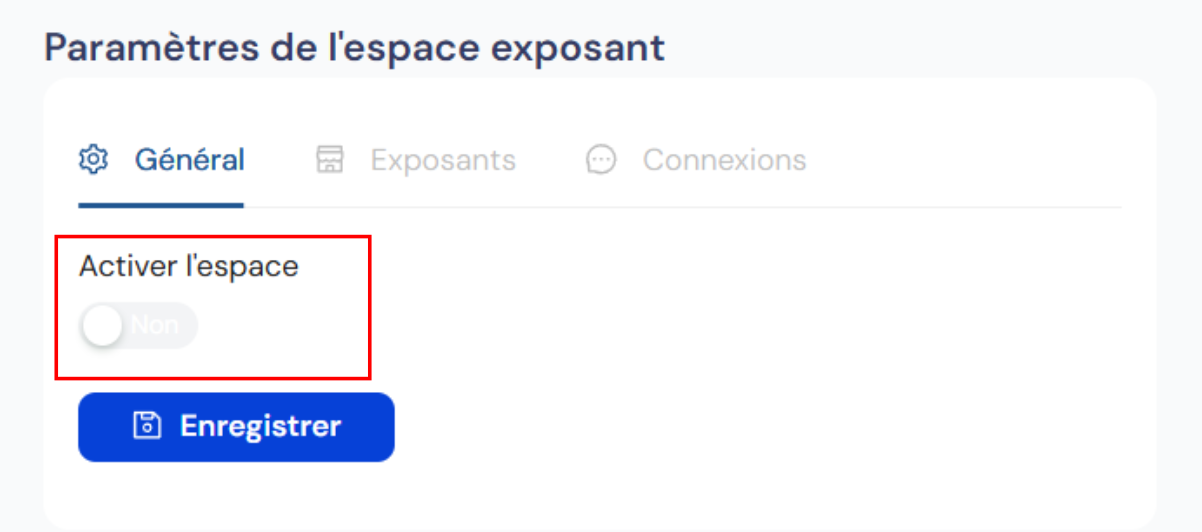The image size is (1202, 532).
Task: Save settings with the Enregistrer button
Action: (x=236, y=427)
